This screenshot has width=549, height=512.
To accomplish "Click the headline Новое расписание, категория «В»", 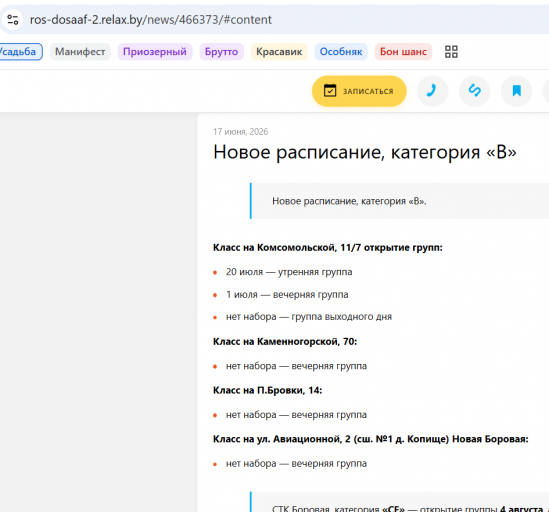I will click(x=364, y=152).
